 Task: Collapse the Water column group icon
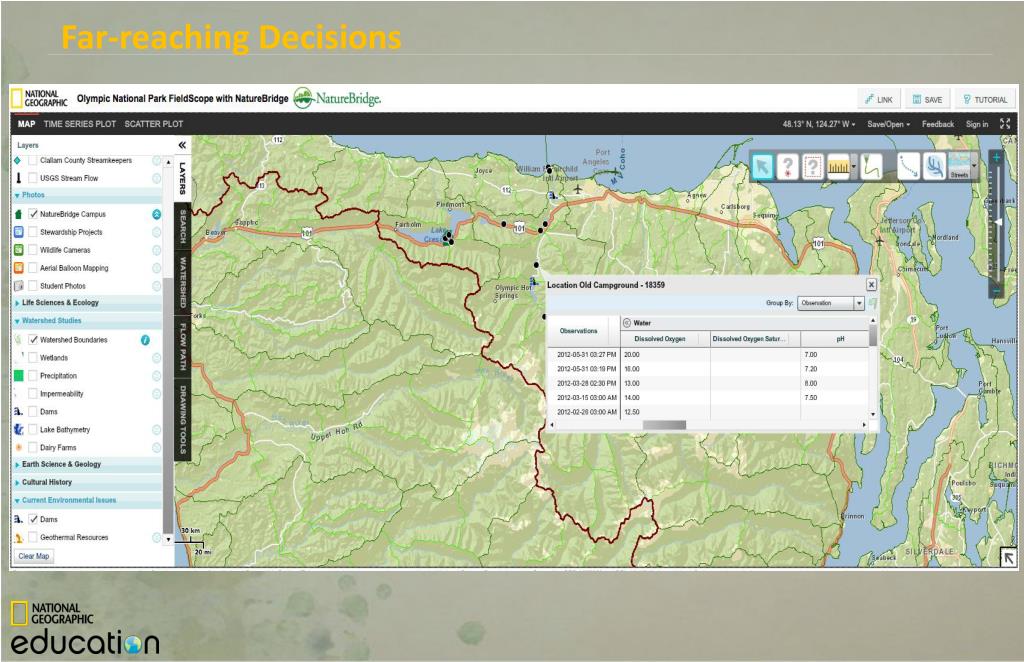tap(627, 323)
